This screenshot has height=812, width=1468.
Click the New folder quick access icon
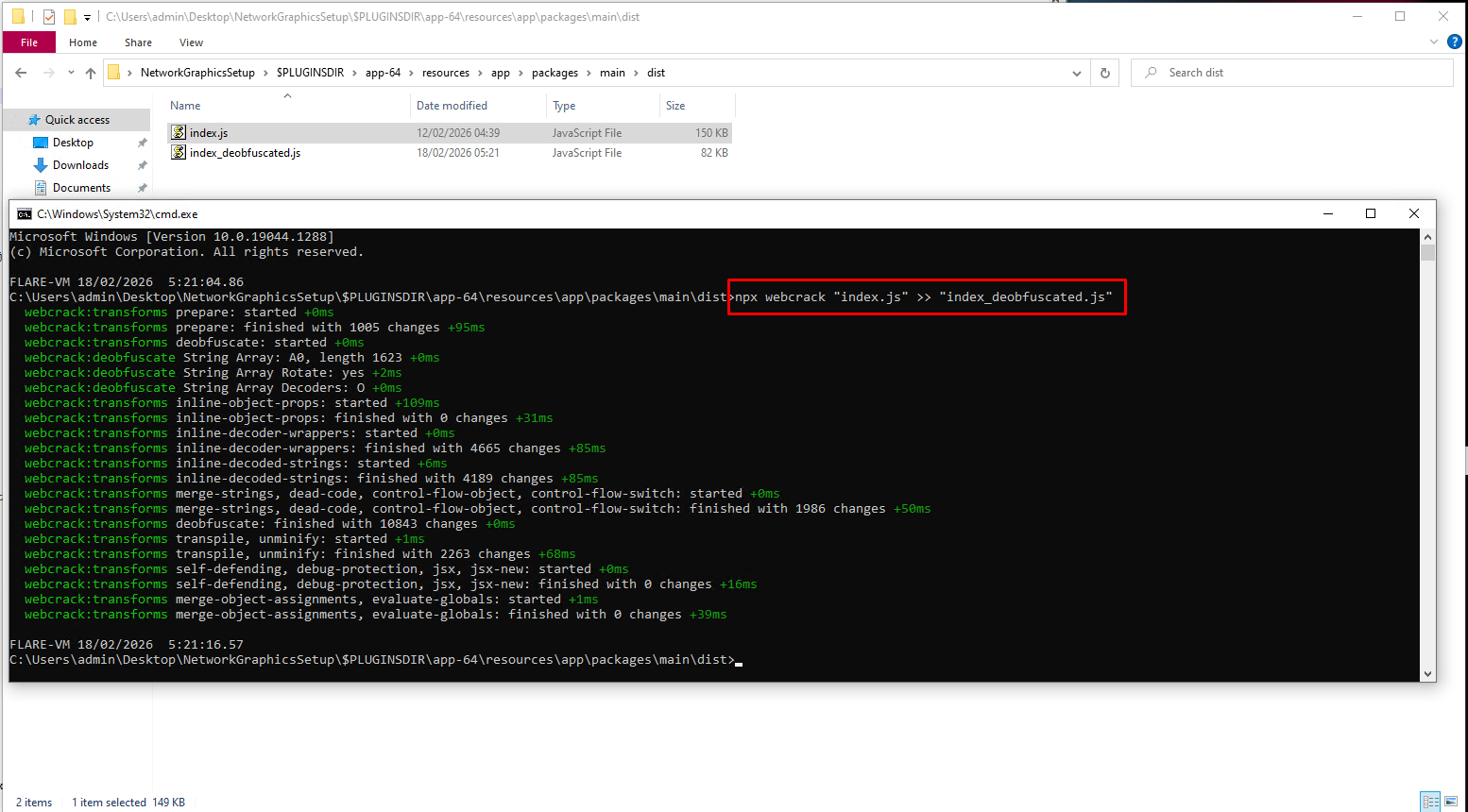[70, 17]
